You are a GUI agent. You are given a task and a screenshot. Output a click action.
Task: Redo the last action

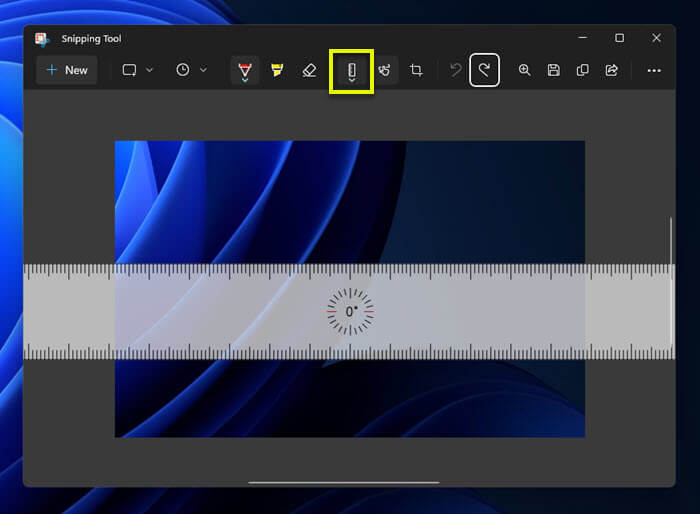[x=484, y=70]
